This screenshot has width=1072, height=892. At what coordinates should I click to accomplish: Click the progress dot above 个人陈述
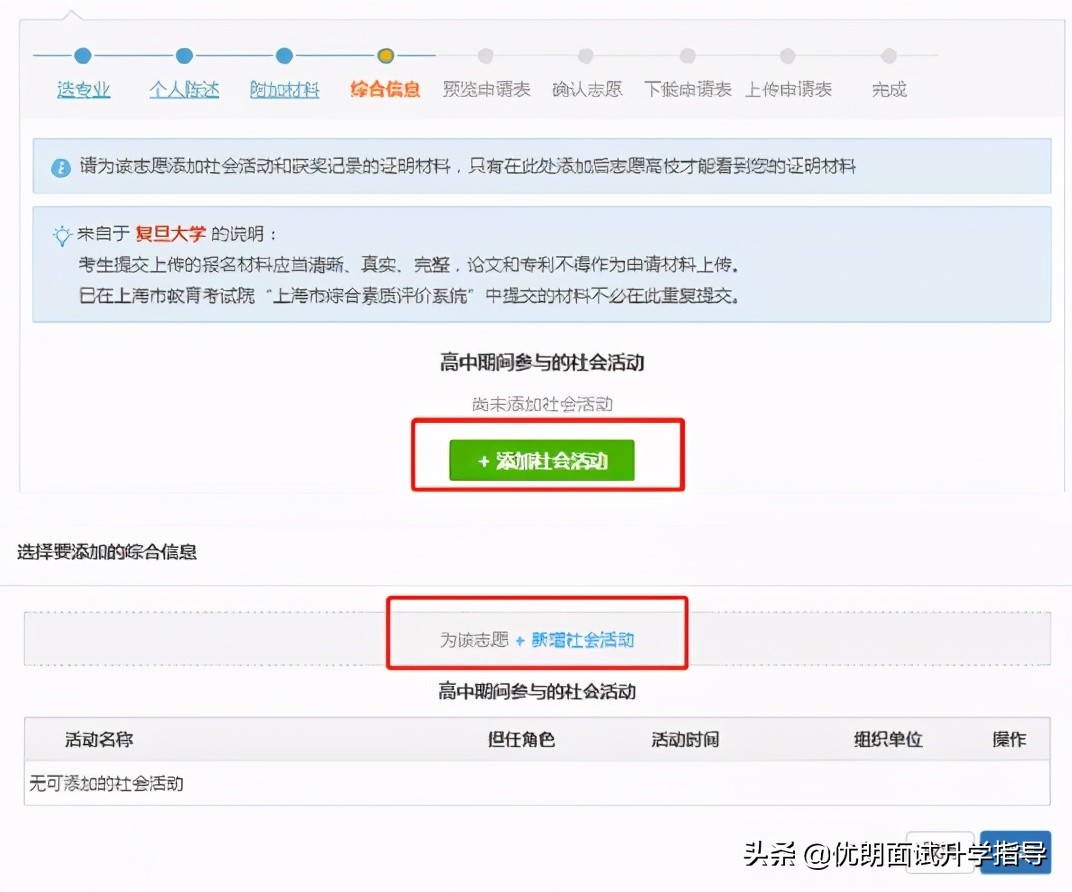[x=184, y=55]
